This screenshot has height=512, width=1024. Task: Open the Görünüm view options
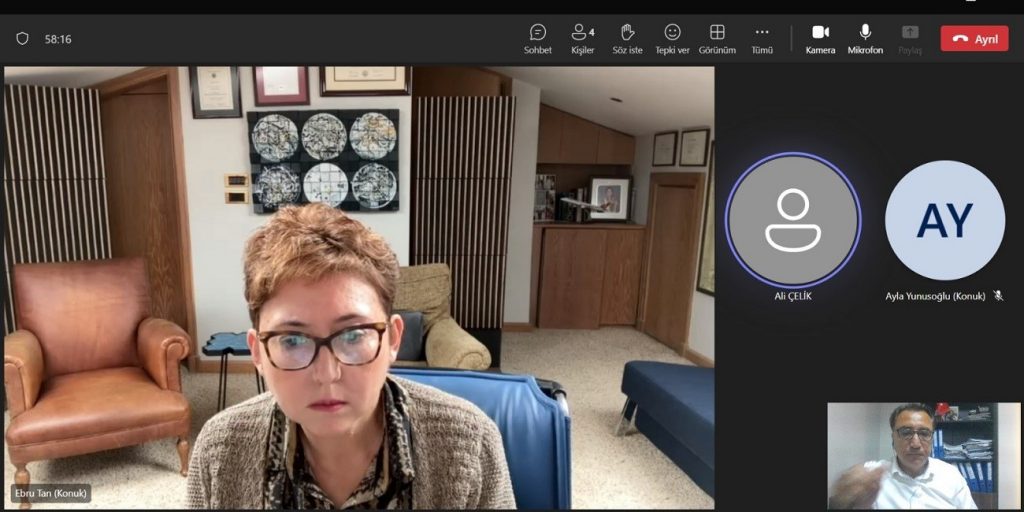coord(717,38)
